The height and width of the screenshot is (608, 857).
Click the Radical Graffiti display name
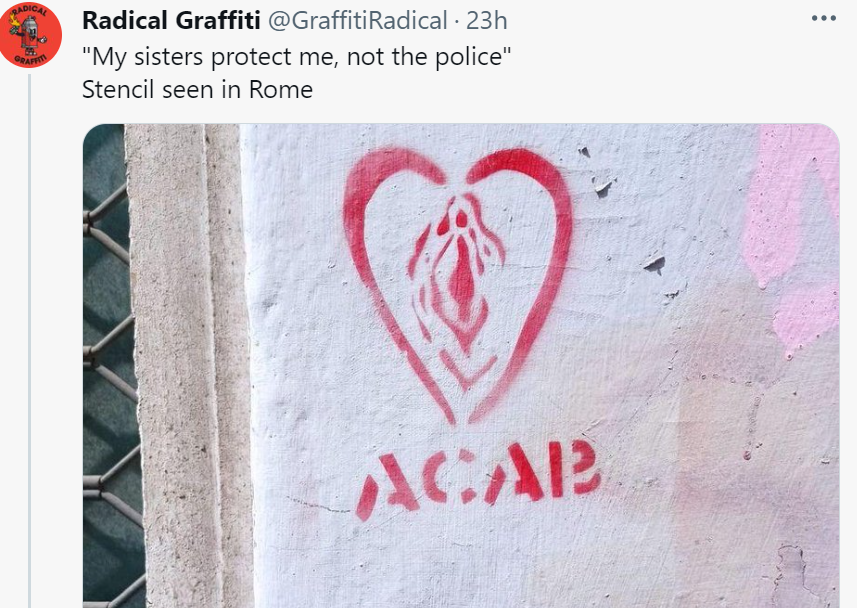click(171, 21)
